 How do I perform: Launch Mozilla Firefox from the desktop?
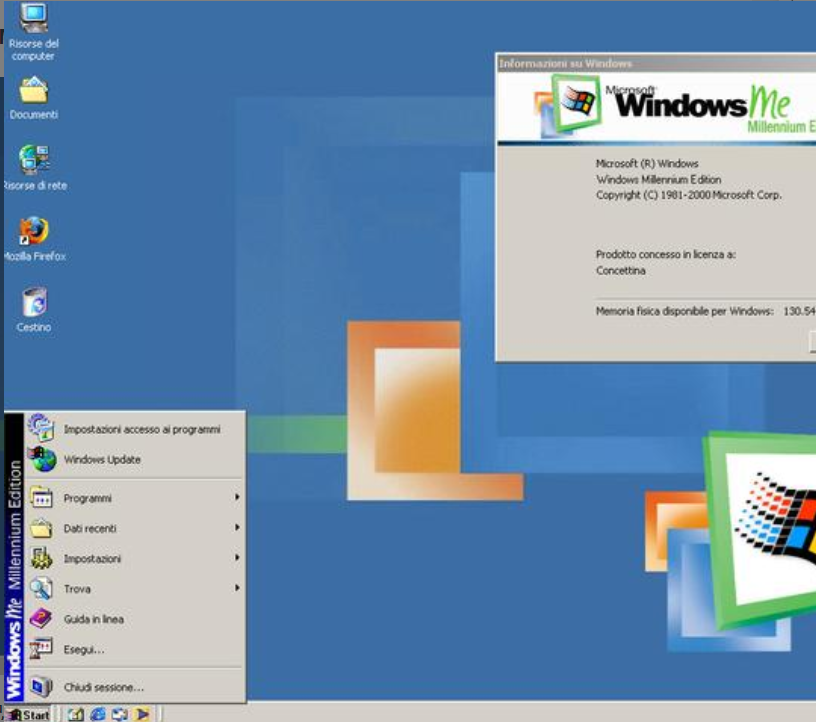[x=34, y=232]
